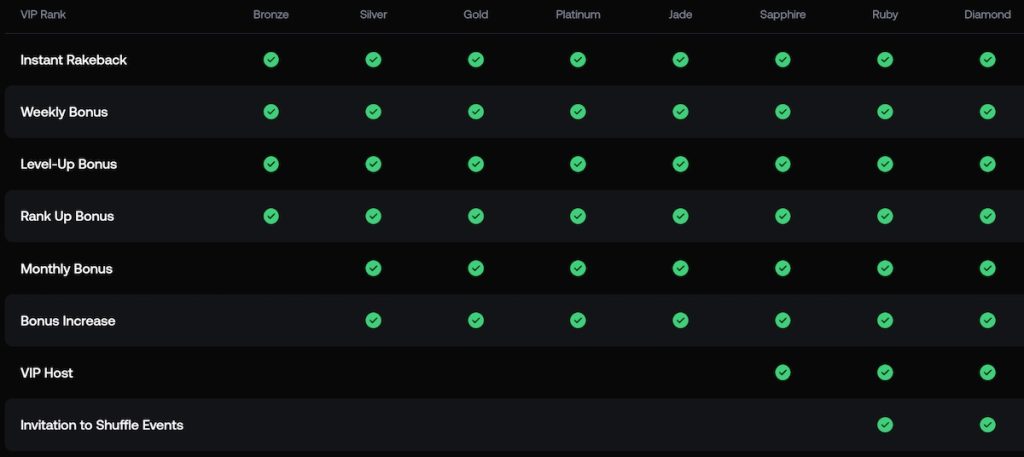Click Silver checkmark in Monthly Bonus row

[x=373, y=268]
